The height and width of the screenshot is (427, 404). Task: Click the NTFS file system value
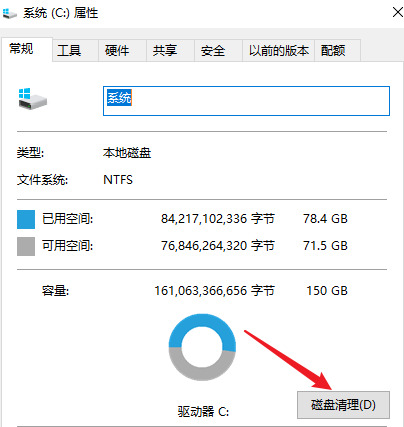click(118, 180)
